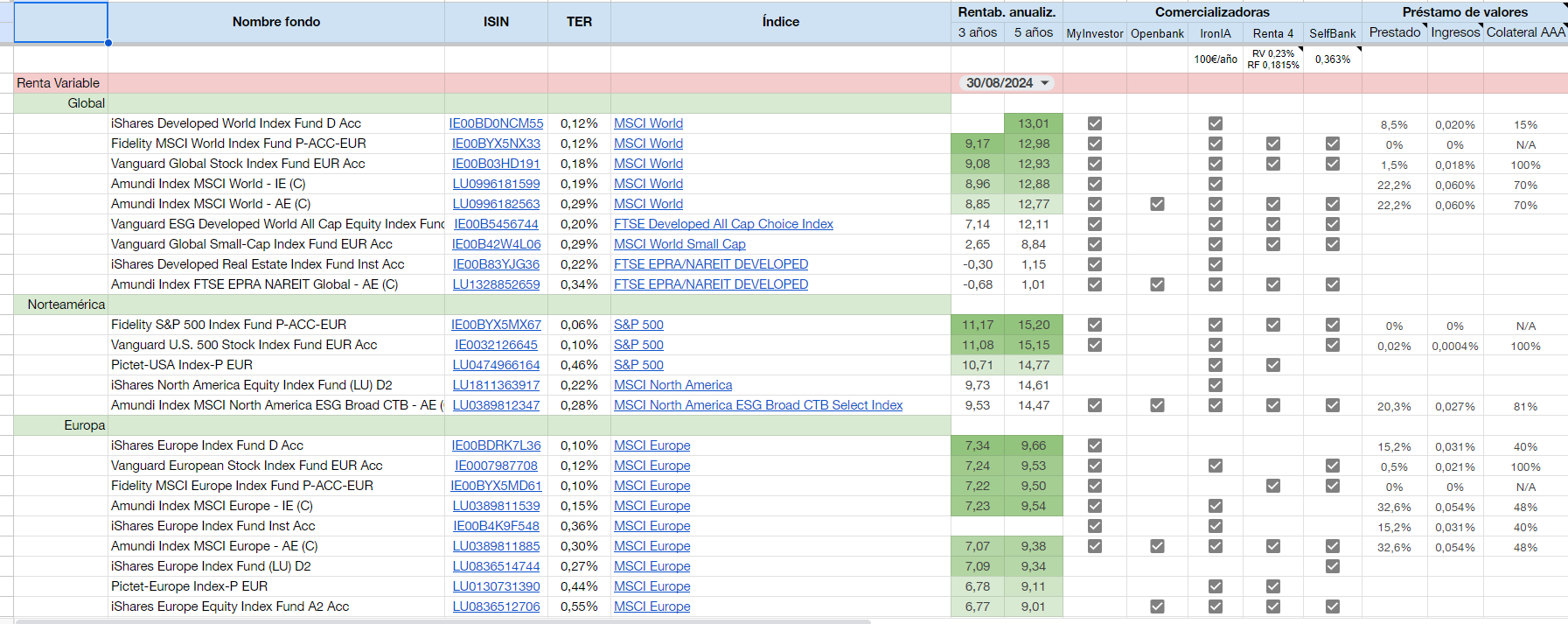
Task: Select the Renta Variable section cell
Action: click(x=60, y=83)
